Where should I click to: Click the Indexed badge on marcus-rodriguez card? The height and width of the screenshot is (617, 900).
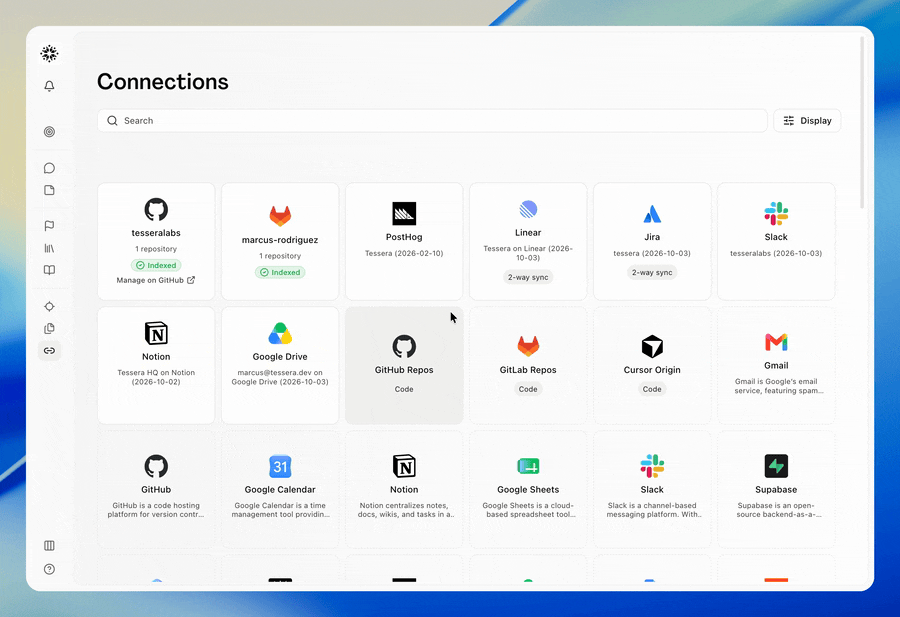[x=280, y=272]
